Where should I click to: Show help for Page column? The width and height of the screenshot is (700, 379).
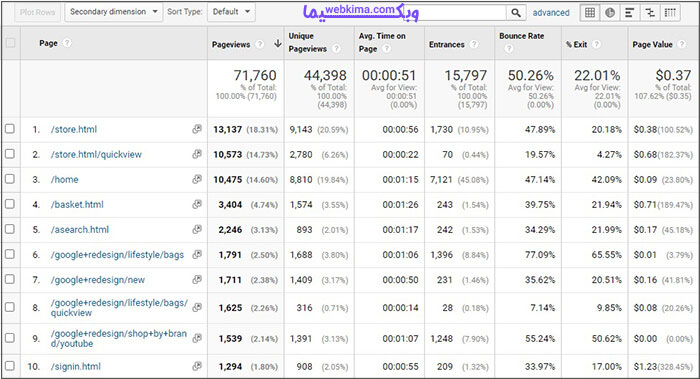[x=67, y=43]
